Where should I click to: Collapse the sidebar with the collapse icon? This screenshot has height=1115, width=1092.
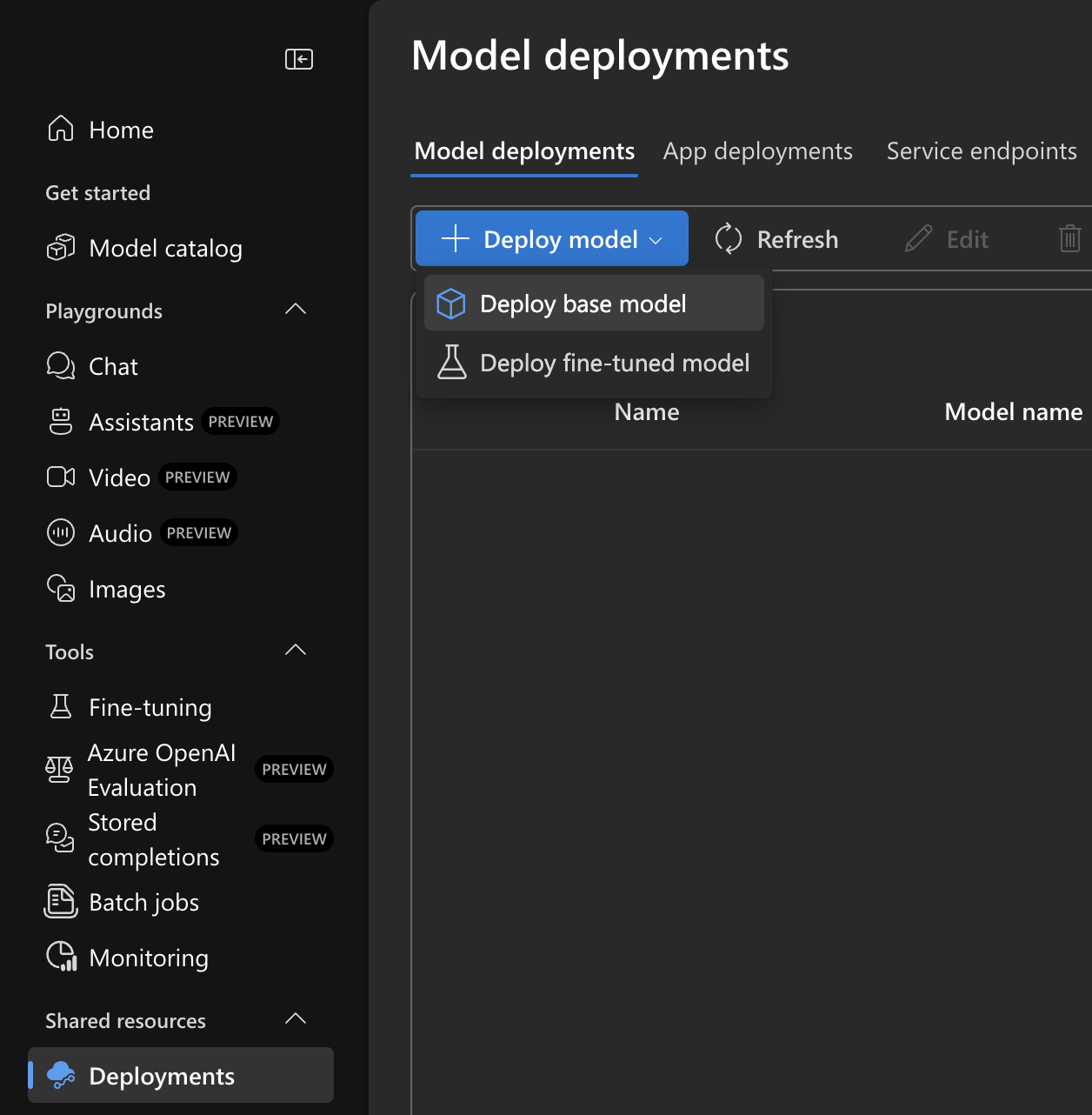click(298, 59)
